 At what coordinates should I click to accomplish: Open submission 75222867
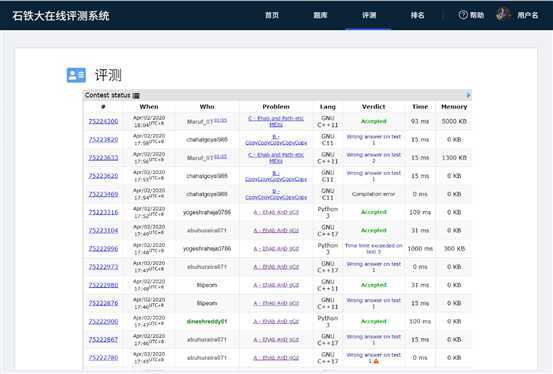click(103, 339)
